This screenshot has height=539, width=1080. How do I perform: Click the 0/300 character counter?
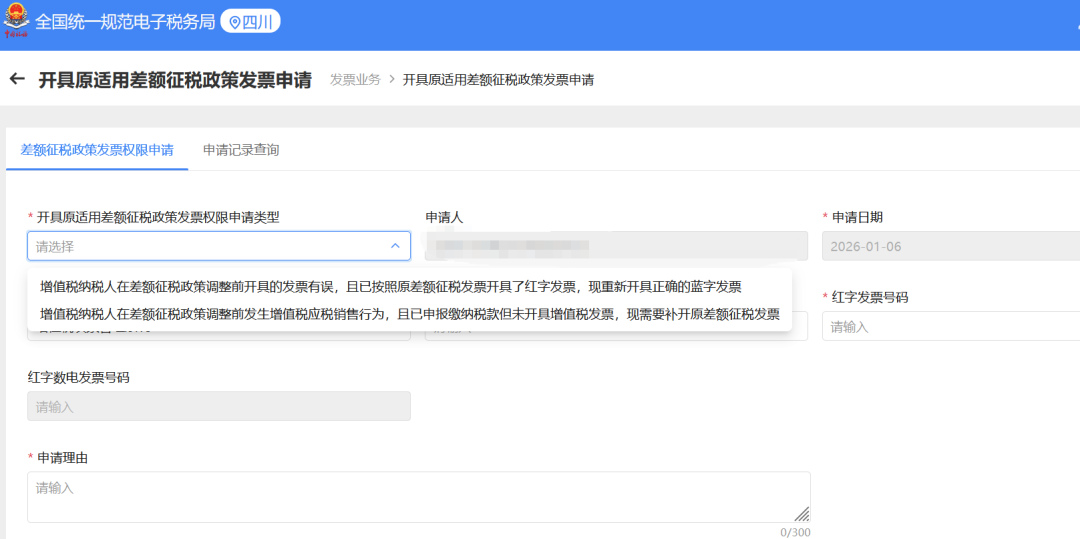795,532
